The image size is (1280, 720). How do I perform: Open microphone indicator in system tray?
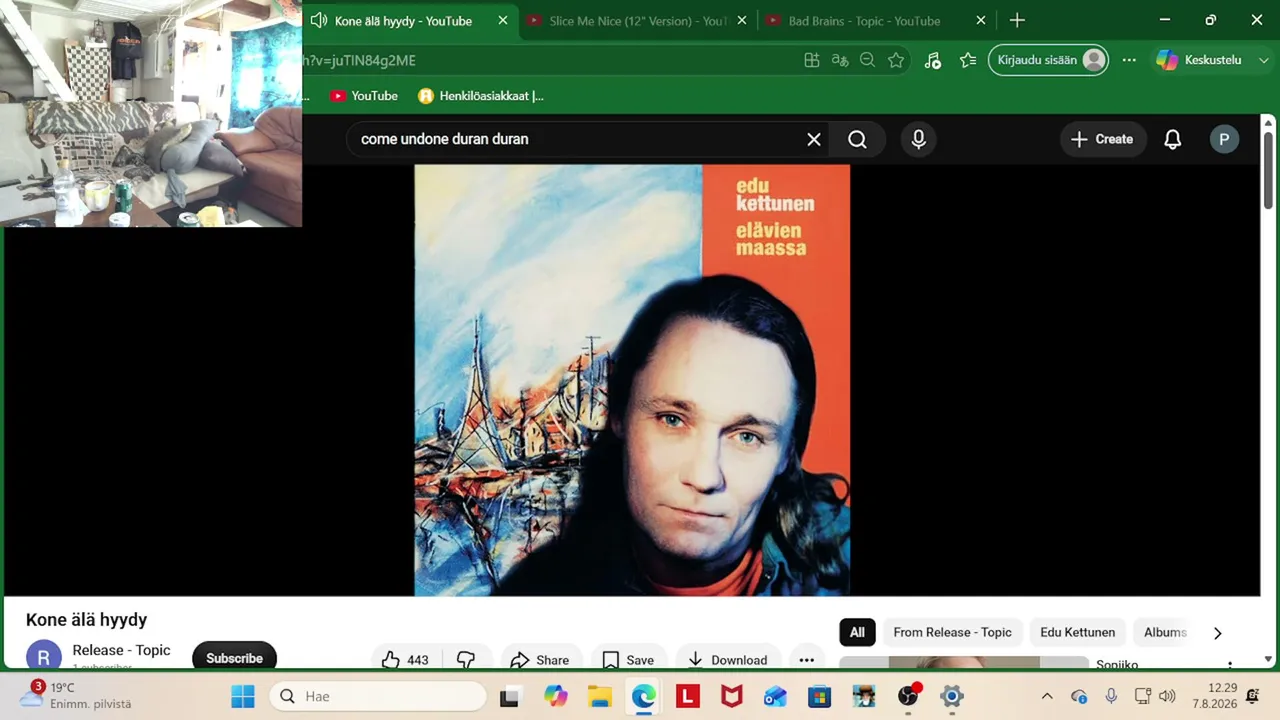point(1111,696)
